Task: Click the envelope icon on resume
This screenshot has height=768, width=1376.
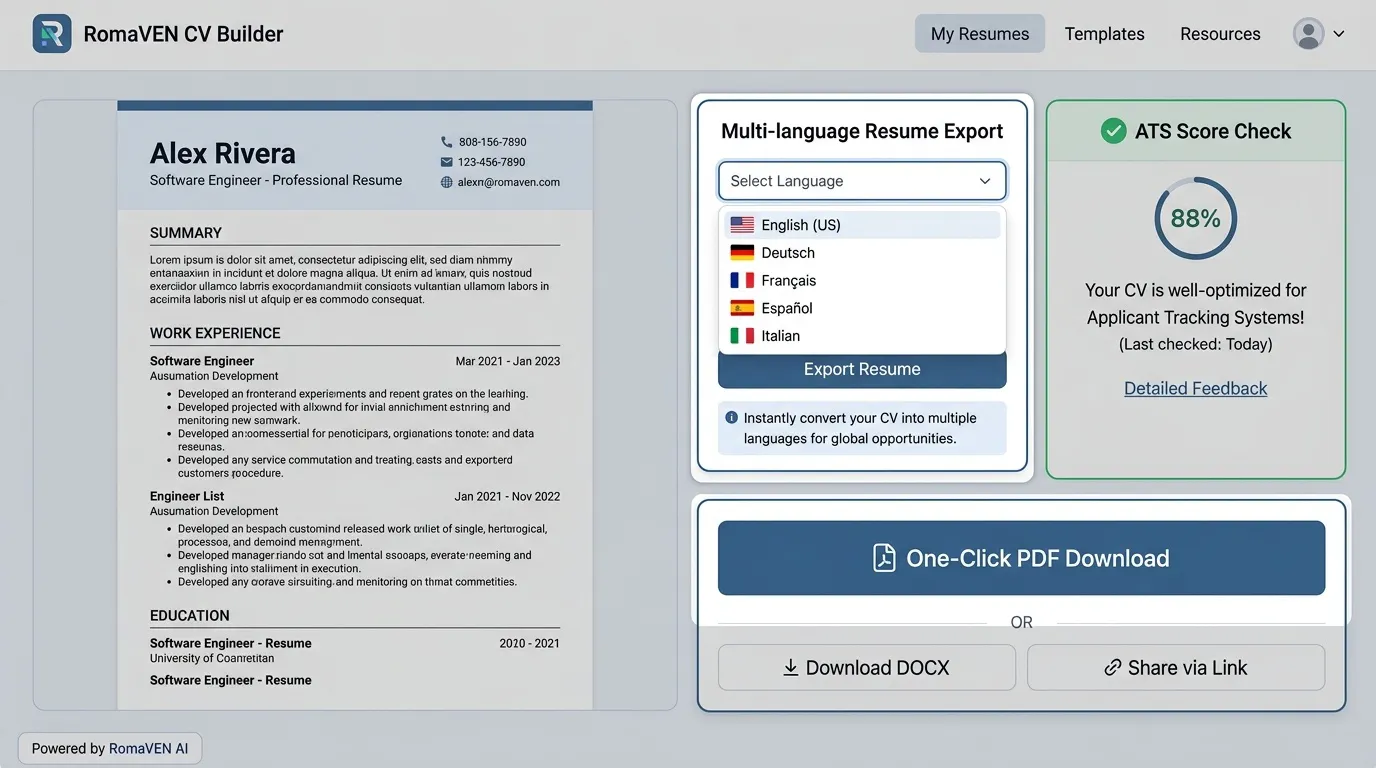Action: tap(446, 162)
